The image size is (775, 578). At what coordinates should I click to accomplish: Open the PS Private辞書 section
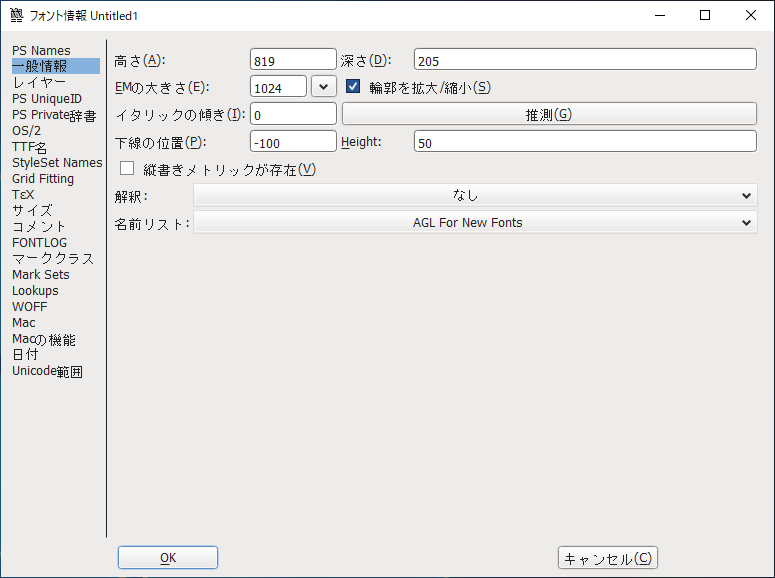point(54,115)
